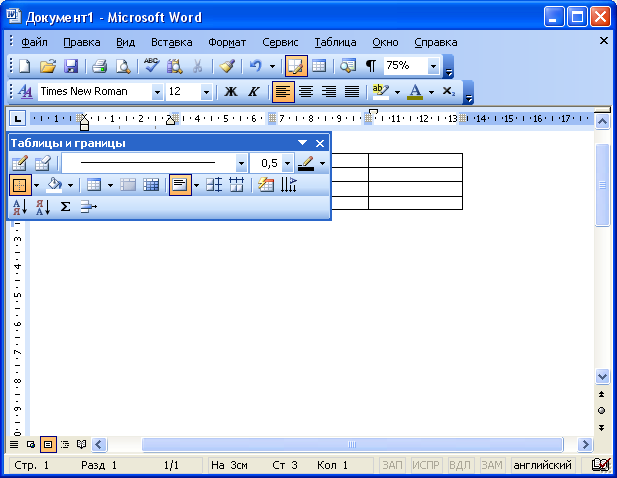Toggle show paragraph marks (¶)
The height and width of the screenshot is (478, 617).
click(x=371, y=66)
